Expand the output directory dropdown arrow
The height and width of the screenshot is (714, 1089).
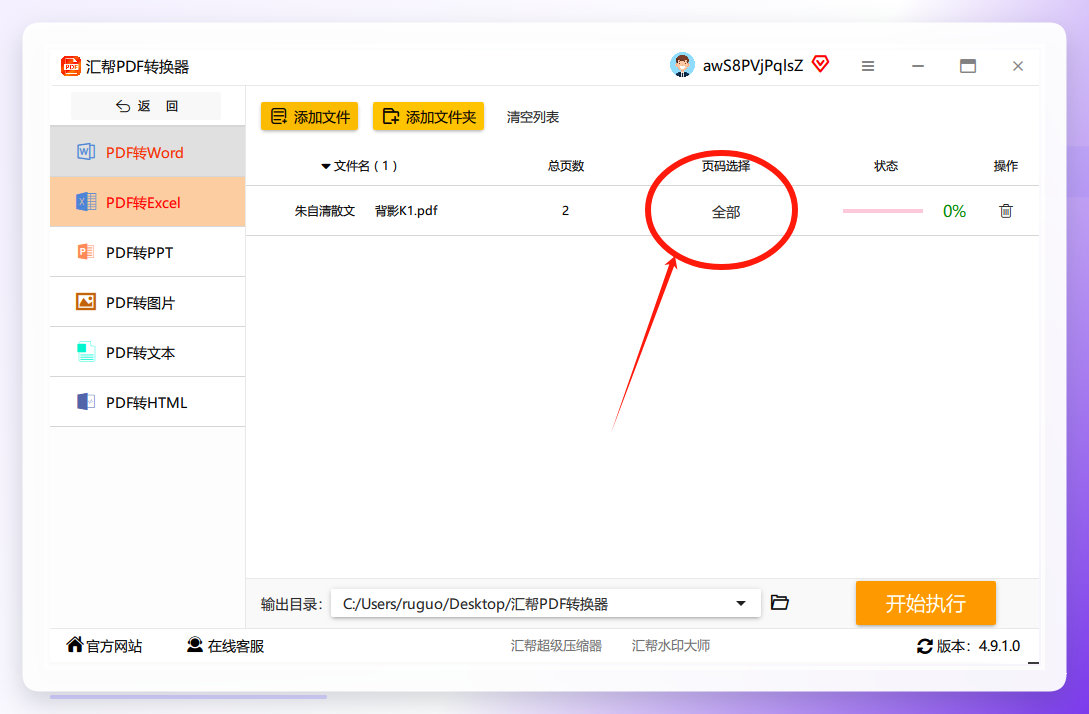coord(741,604)
